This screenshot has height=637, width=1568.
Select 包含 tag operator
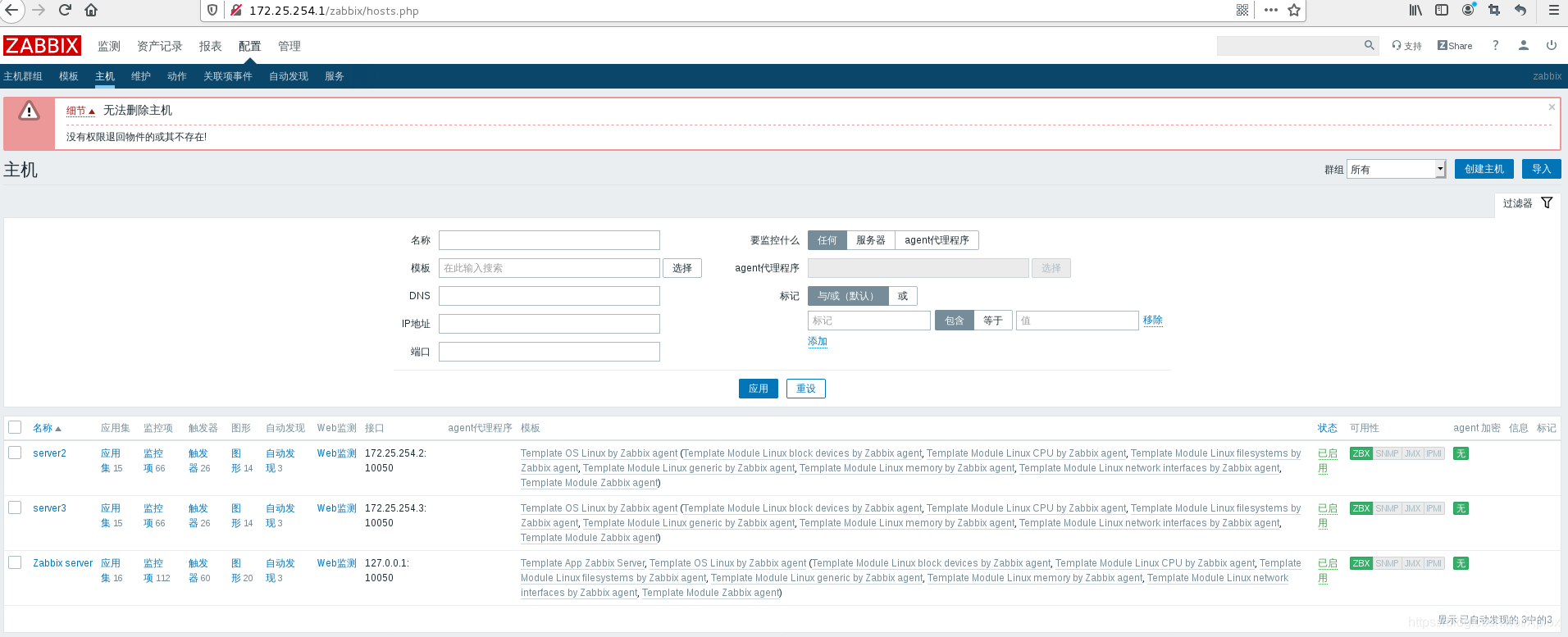pos(954,321)
